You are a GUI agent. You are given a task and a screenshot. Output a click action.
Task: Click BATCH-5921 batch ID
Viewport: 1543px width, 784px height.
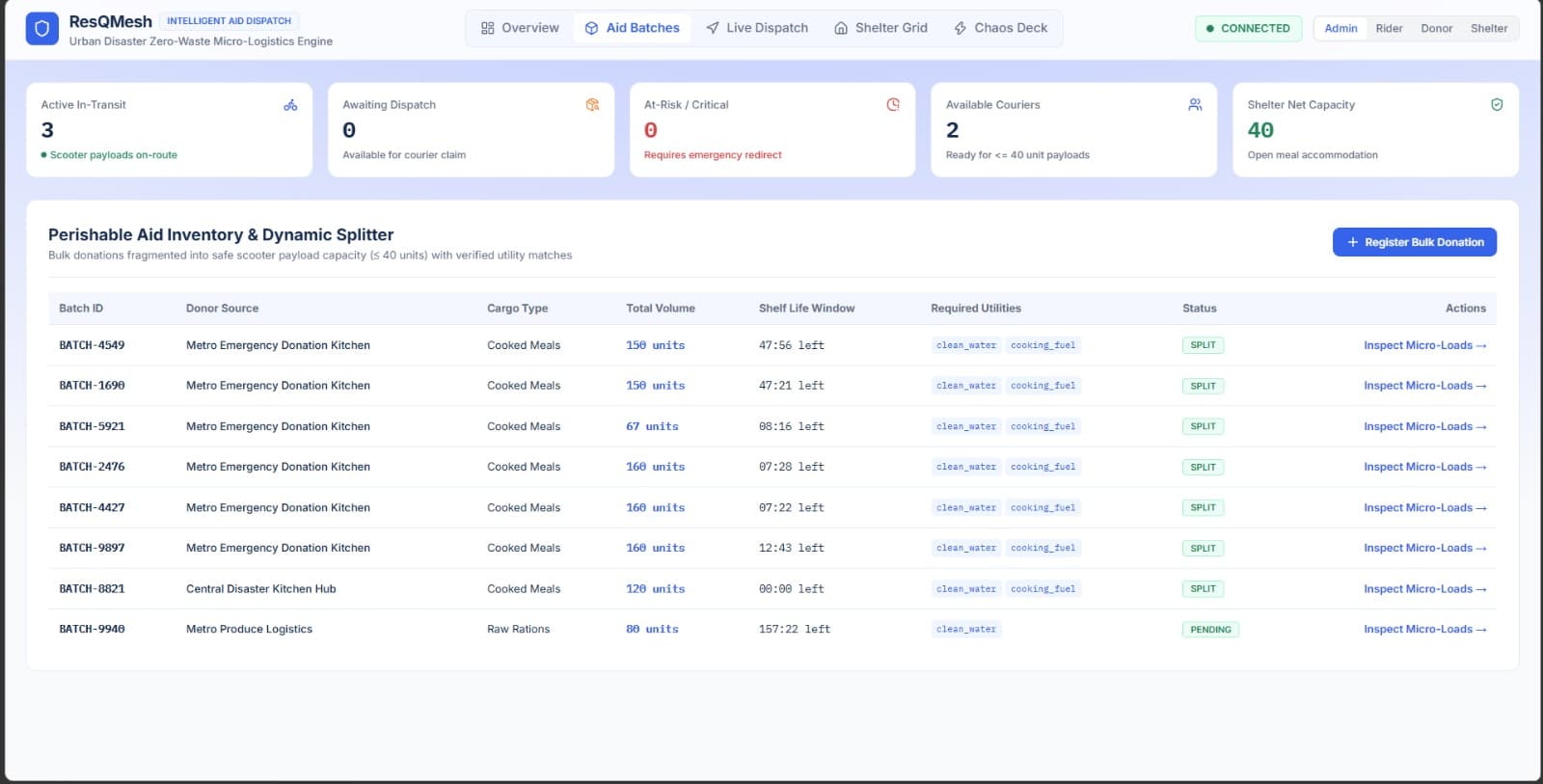92,426
